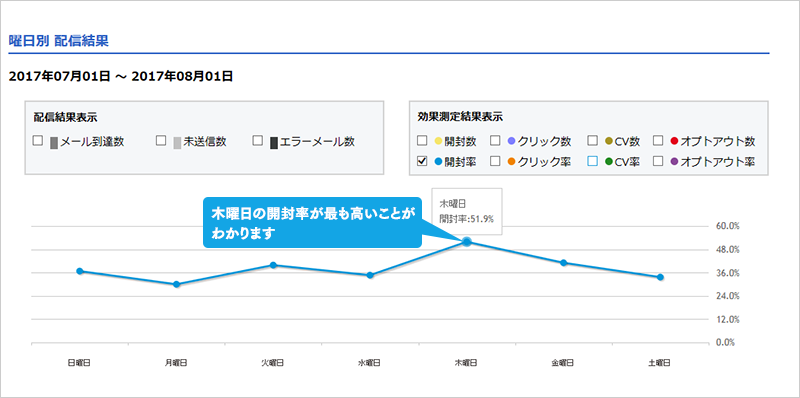Click the orange クリック率 legend dot

(x=511, y=162)
